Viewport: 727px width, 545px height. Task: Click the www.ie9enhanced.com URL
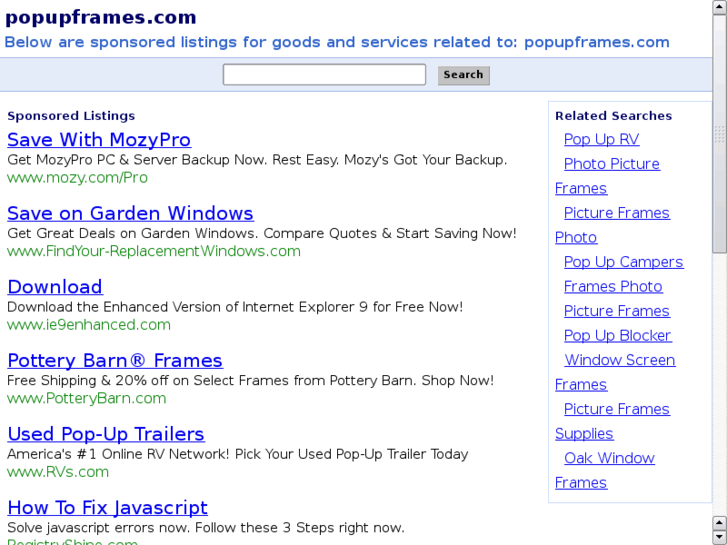pyautogui.click(x=89, y=325)
